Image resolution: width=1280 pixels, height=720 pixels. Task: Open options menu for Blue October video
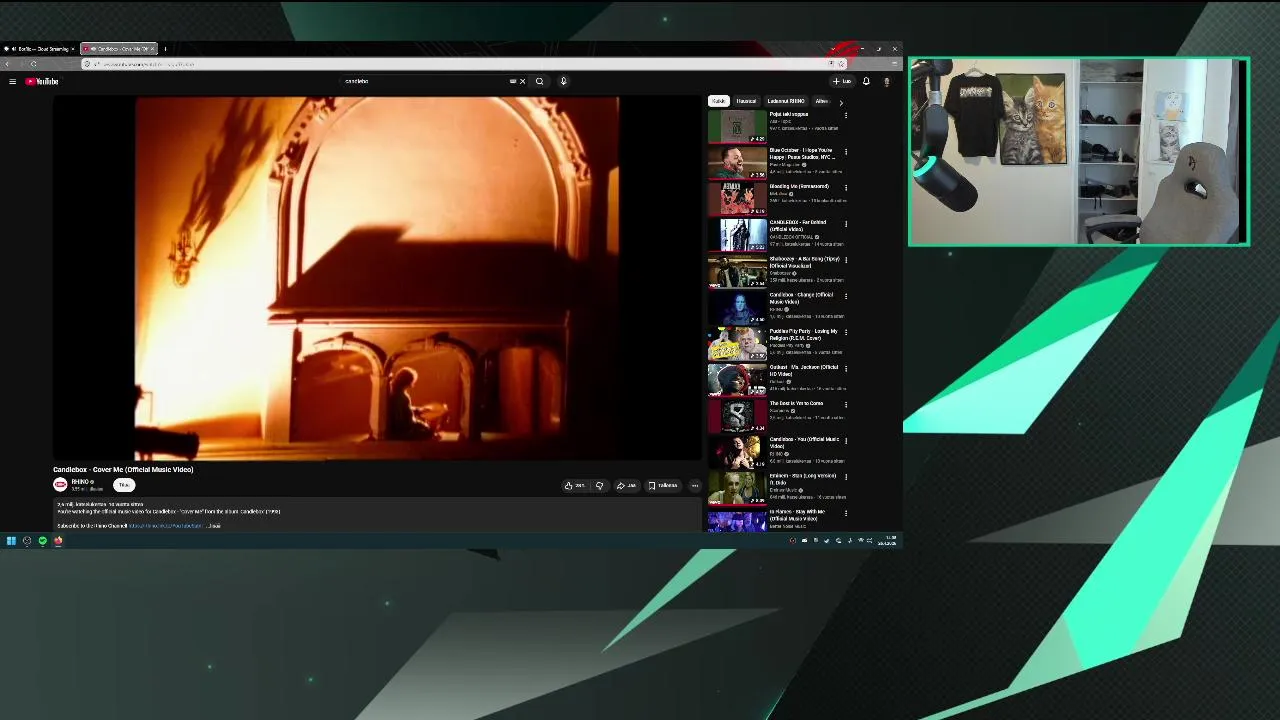point(846,152)
